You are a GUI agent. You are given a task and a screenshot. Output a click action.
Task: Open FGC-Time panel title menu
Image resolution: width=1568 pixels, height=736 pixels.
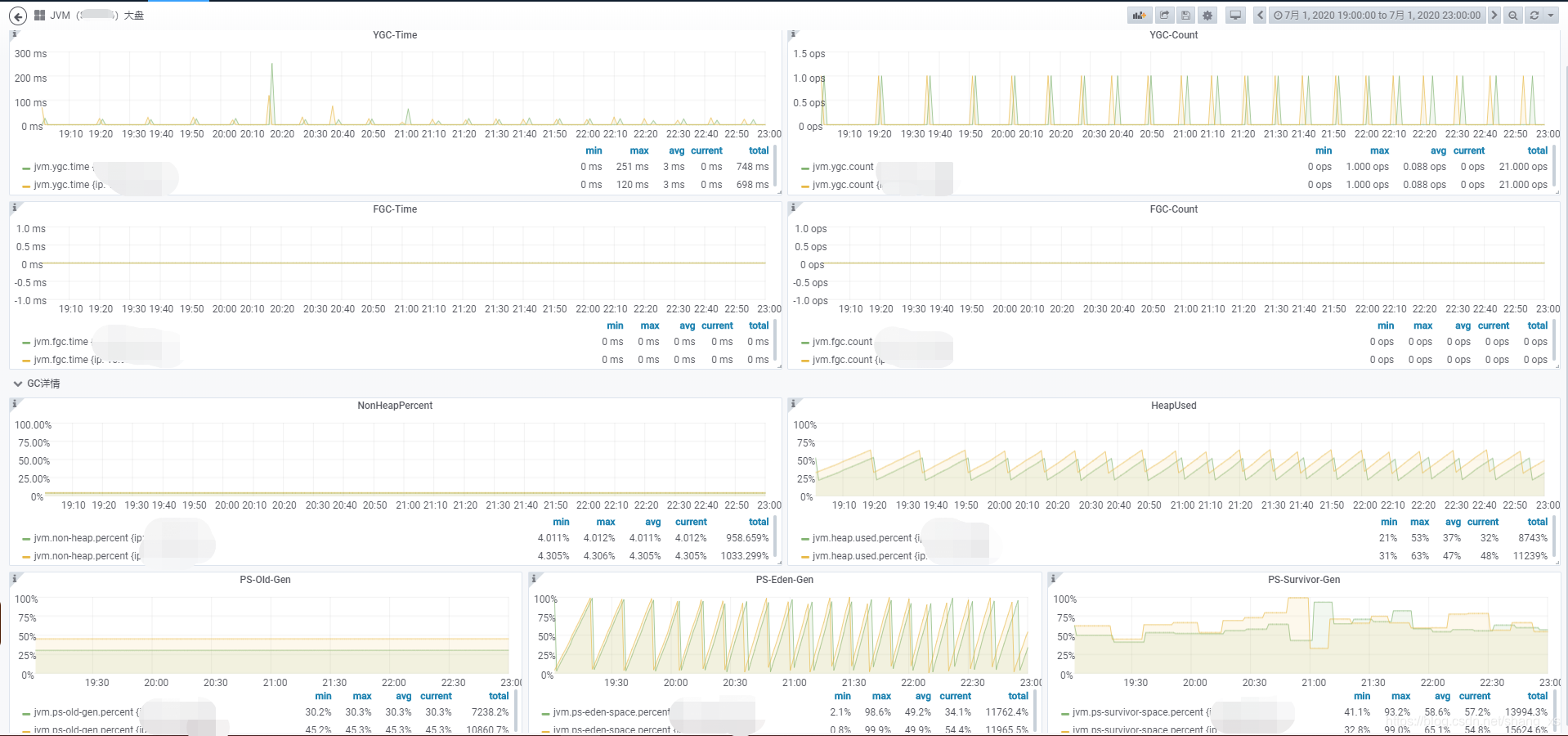pos(395,209)
